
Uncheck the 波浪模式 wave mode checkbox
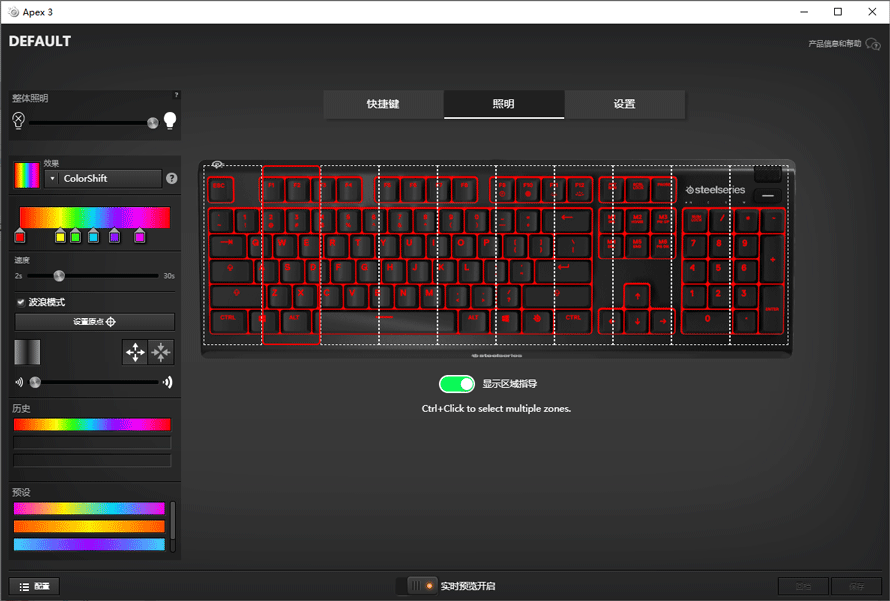coord(21,302)
